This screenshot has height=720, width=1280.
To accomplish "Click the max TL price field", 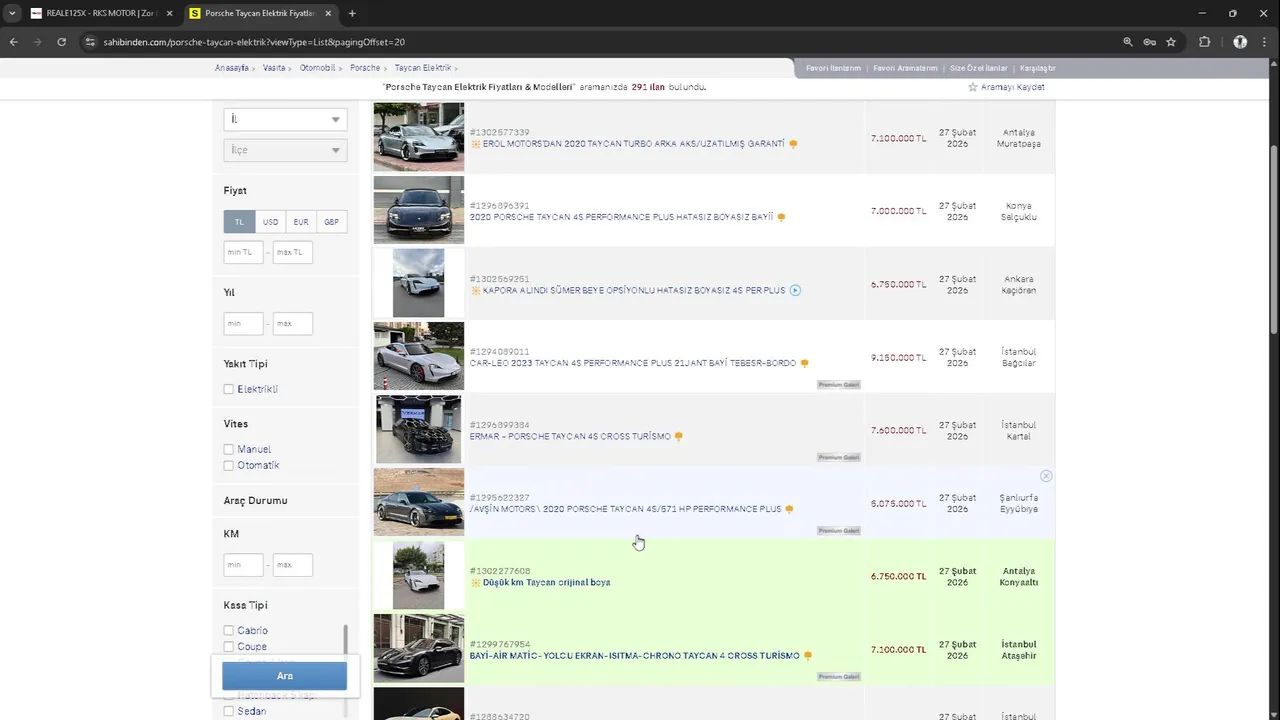I will coord(292,252).
